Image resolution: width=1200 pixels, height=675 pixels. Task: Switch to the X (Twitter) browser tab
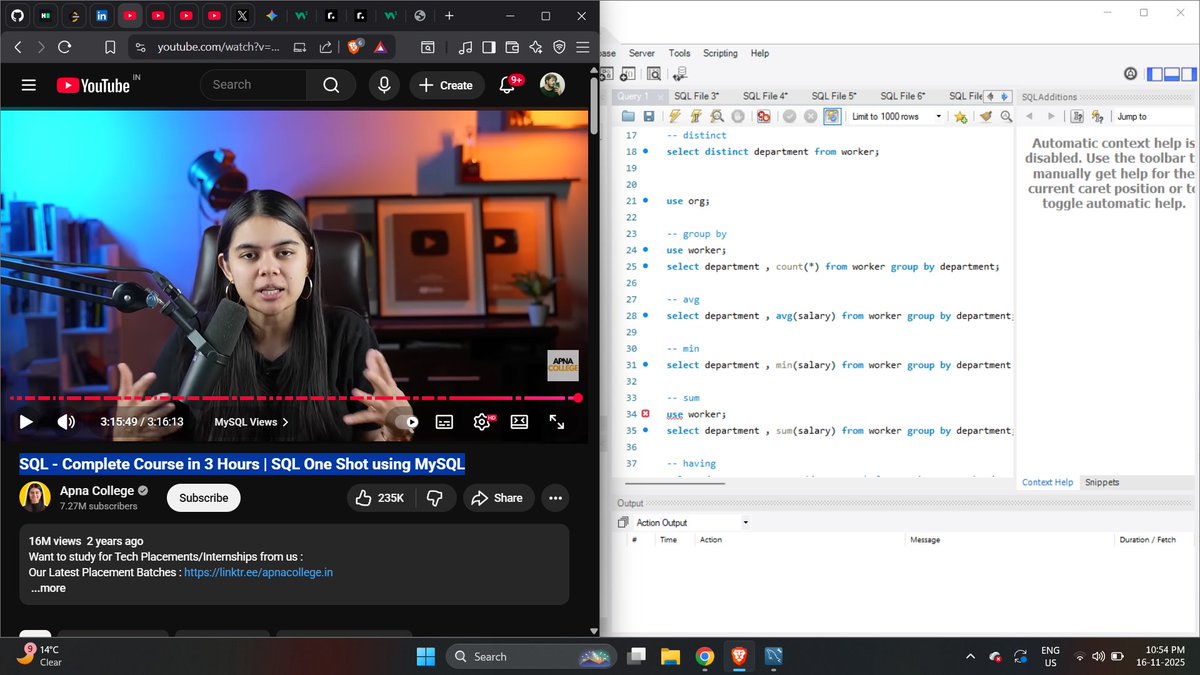pos(243,16)
